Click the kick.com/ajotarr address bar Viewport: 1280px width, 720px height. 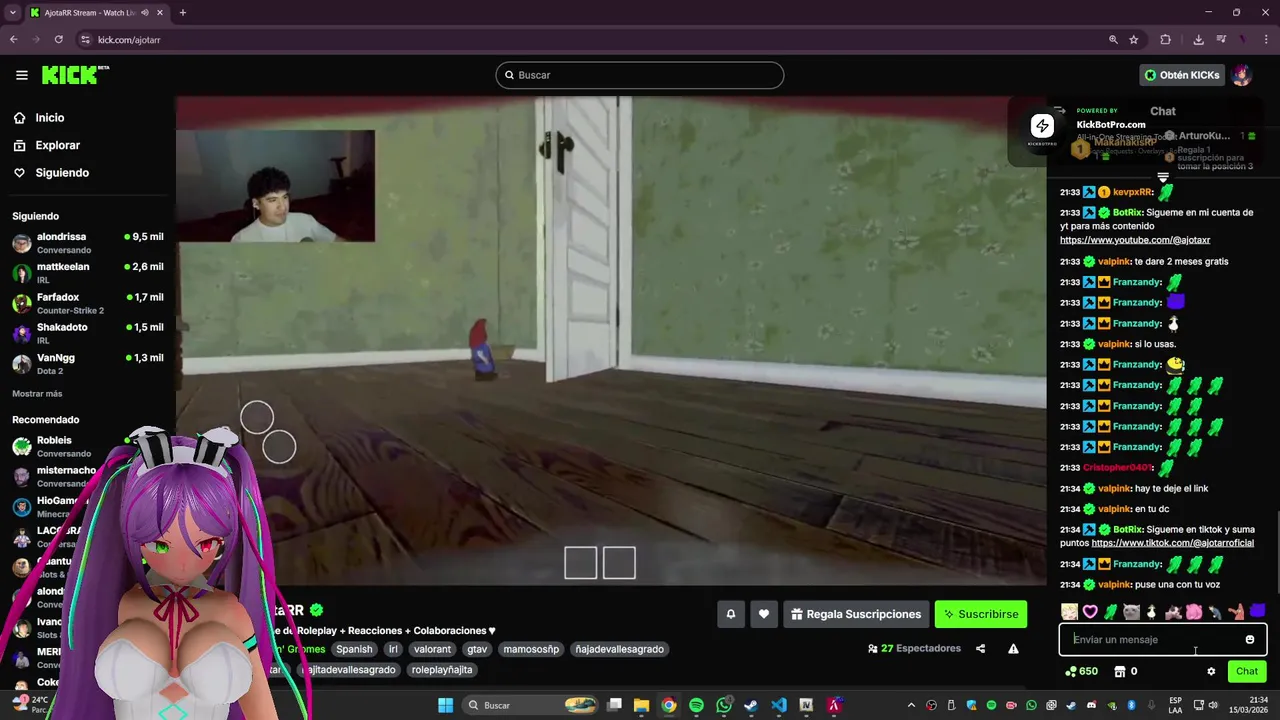click(x=590, y=40)
